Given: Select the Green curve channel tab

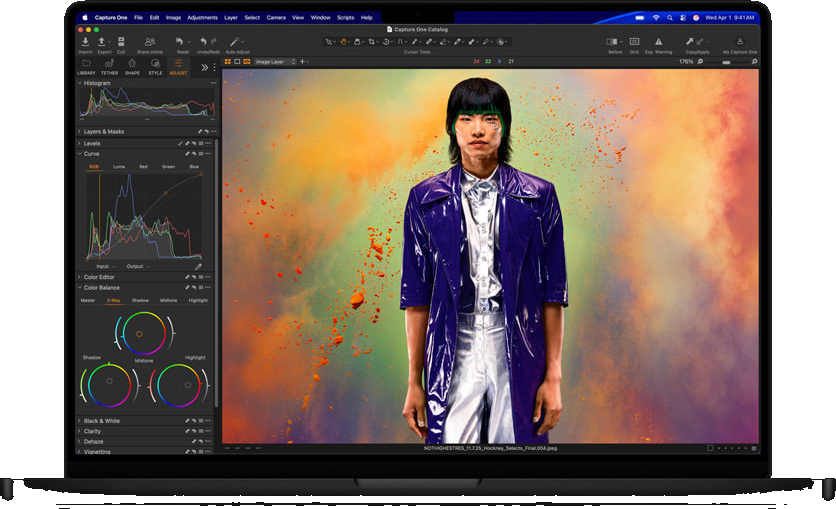Looking at the screenshot, I should click(168, 167).
